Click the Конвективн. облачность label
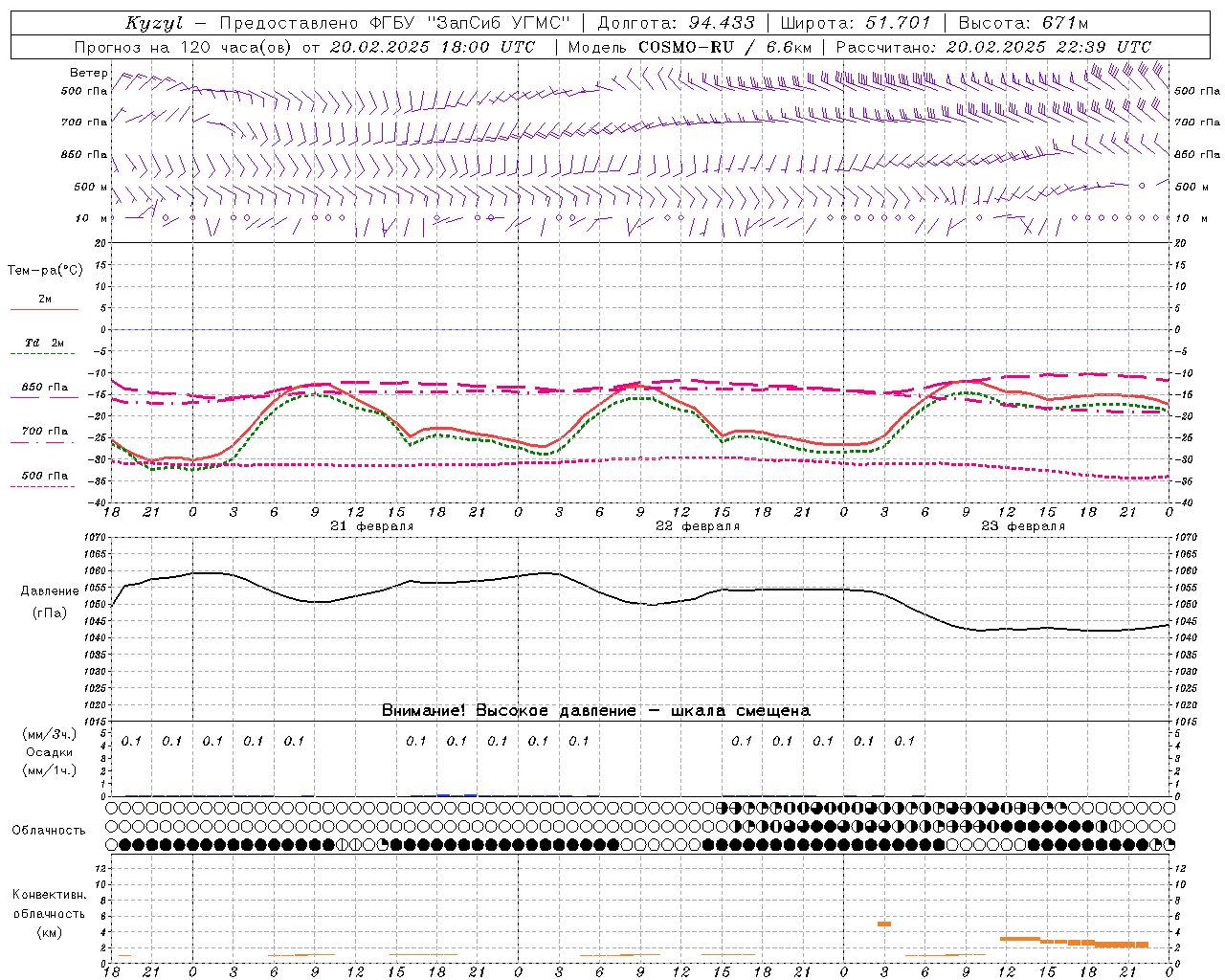 (x=49, y=904)
